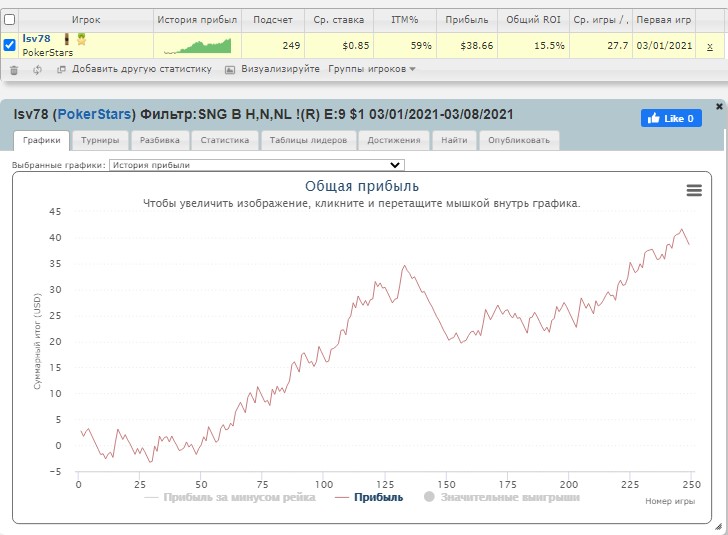Uncheck the lsv78 player row checkbox
The width and height of the screenshot is (728, 535).
point(9,45)
